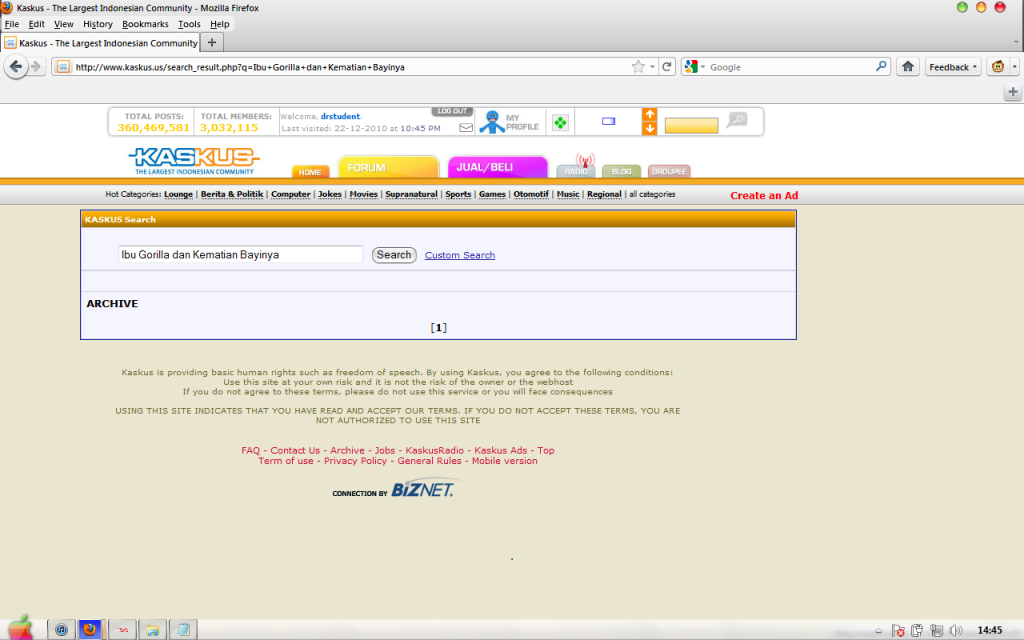Open the Supranatural category link
This screenshot has width=1024, height=640.
click(411, 194)
